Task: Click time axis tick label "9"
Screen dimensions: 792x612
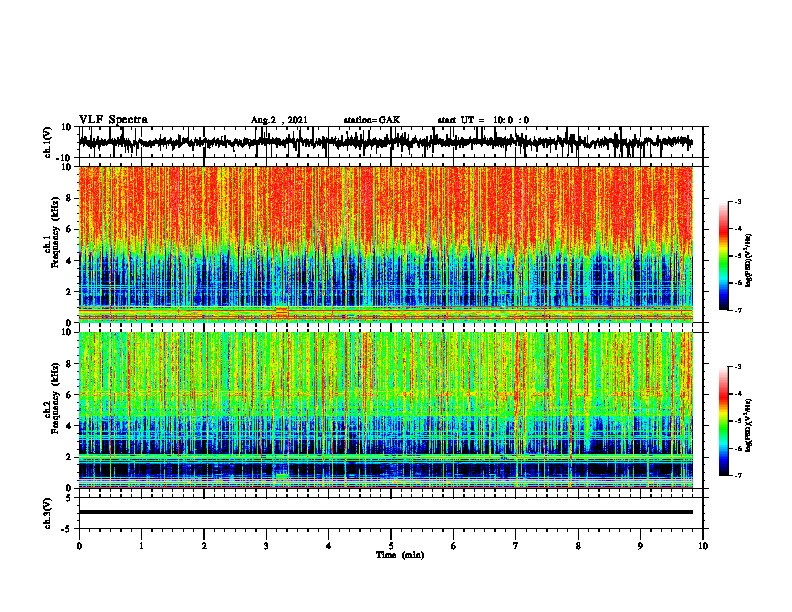Action: click(x=640, y=546)
